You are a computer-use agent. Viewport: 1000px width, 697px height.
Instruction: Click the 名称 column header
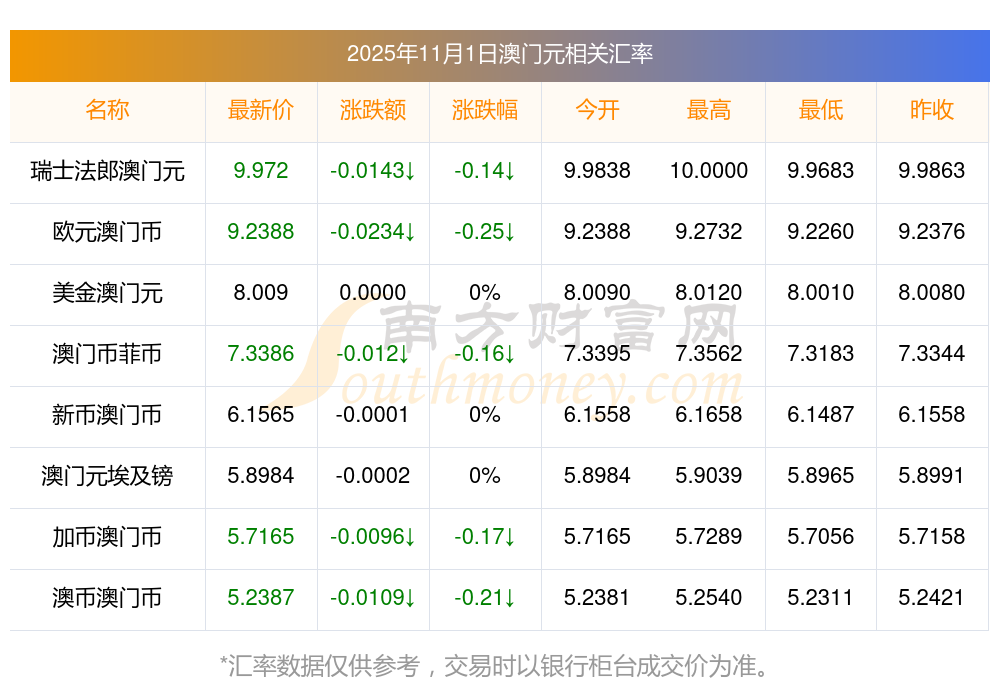[x=107, y=110]
